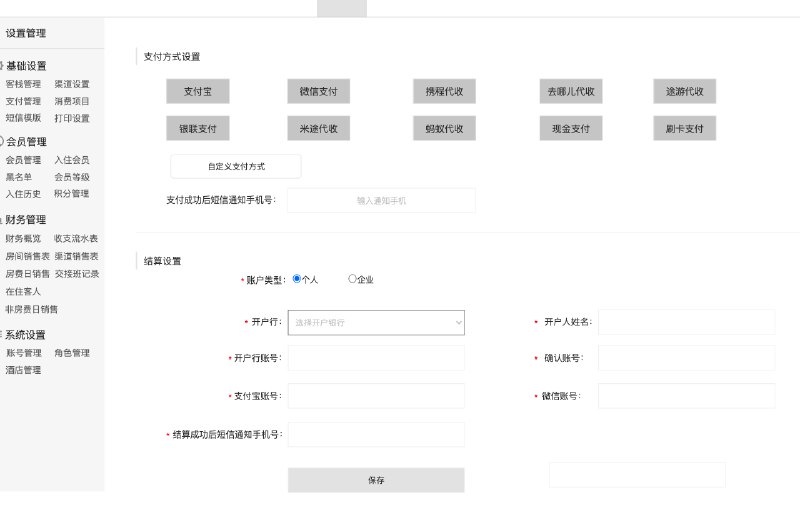Collapse the 基础设置 sidebar section heading
Viewport: 800px width, 530px height.
pyautogui.click(x=26, y=66)
